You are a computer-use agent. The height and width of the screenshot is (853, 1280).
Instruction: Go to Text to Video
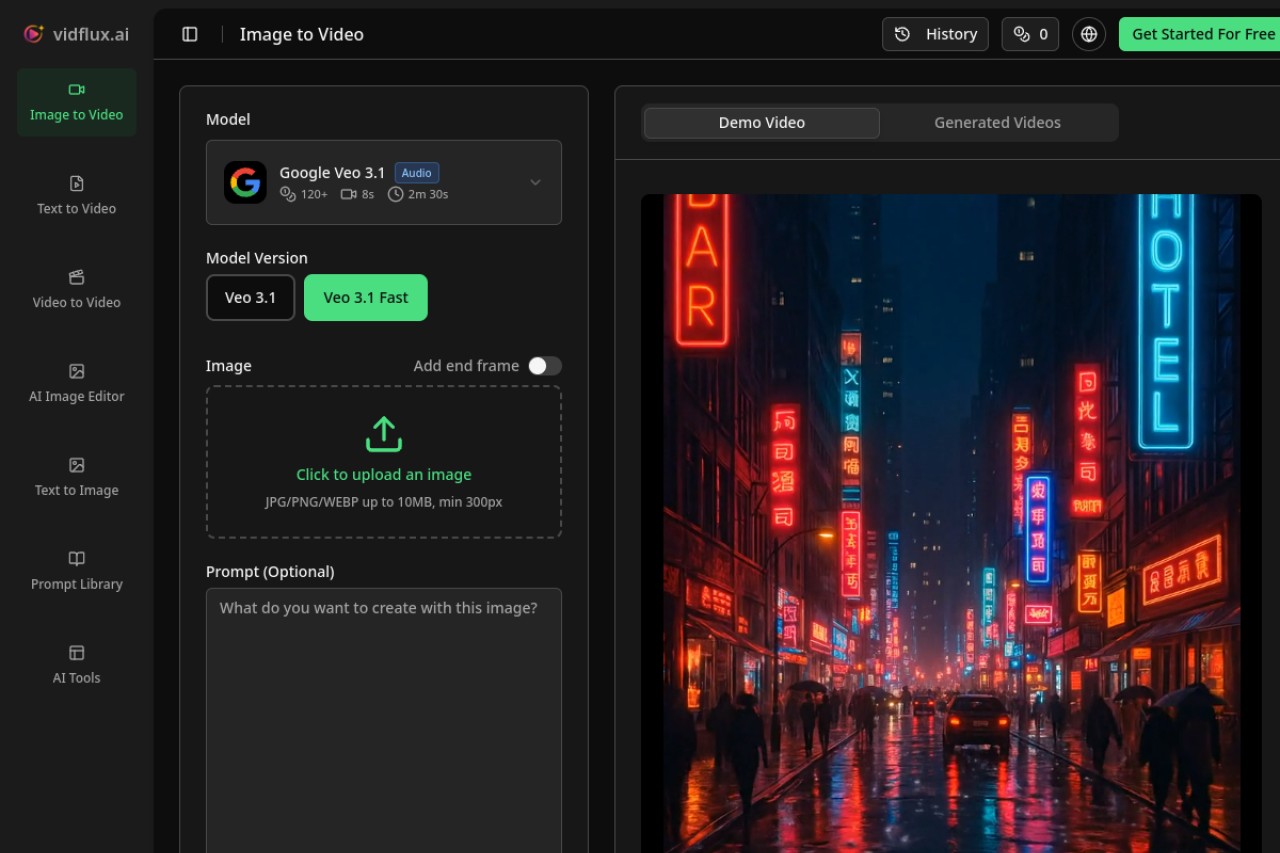[77, 196]
